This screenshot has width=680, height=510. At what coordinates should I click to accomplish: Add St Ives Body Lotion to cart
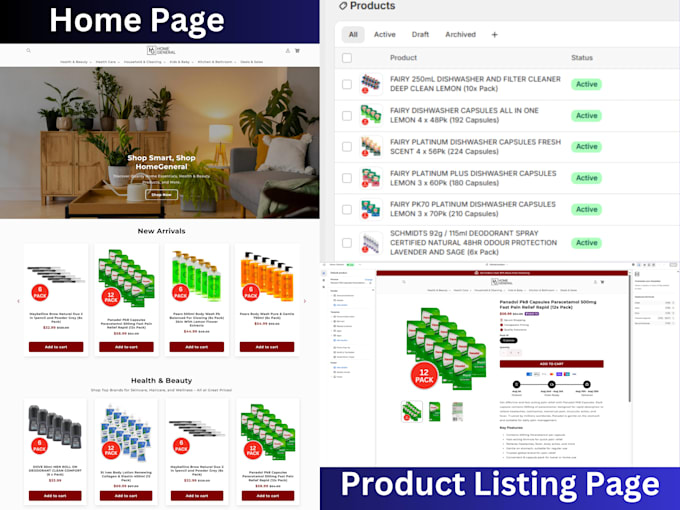point(126,496)
